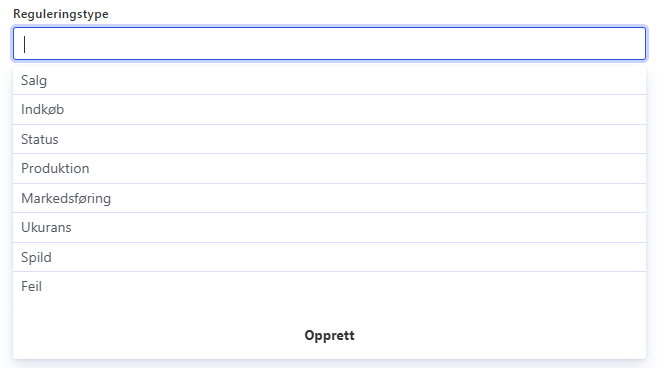662x368 pixels.
Task: Set Reguleringstype to Markedsføring
Action: (x=329, y=198)
